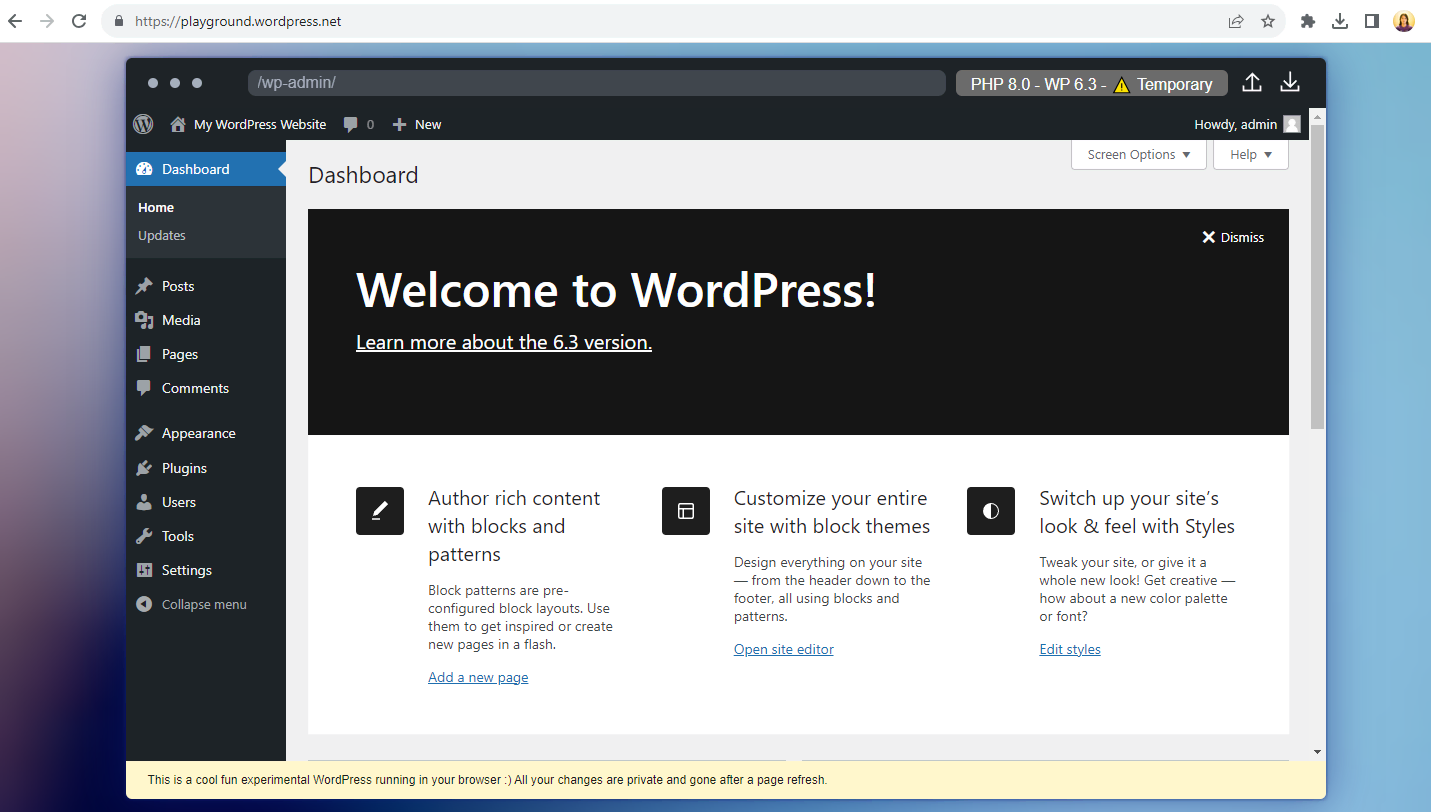Dismiss the Welcome to WordPress panel
Screen dimensions: 1431x812
1232,237
